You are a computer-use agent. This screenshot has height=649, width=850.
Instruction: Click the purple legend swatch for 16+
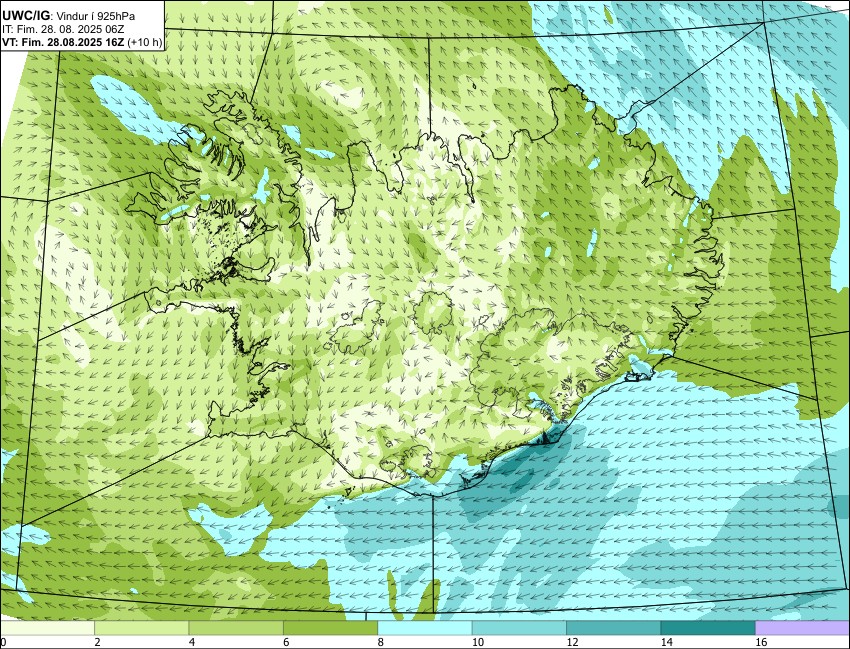click(802, 628)
